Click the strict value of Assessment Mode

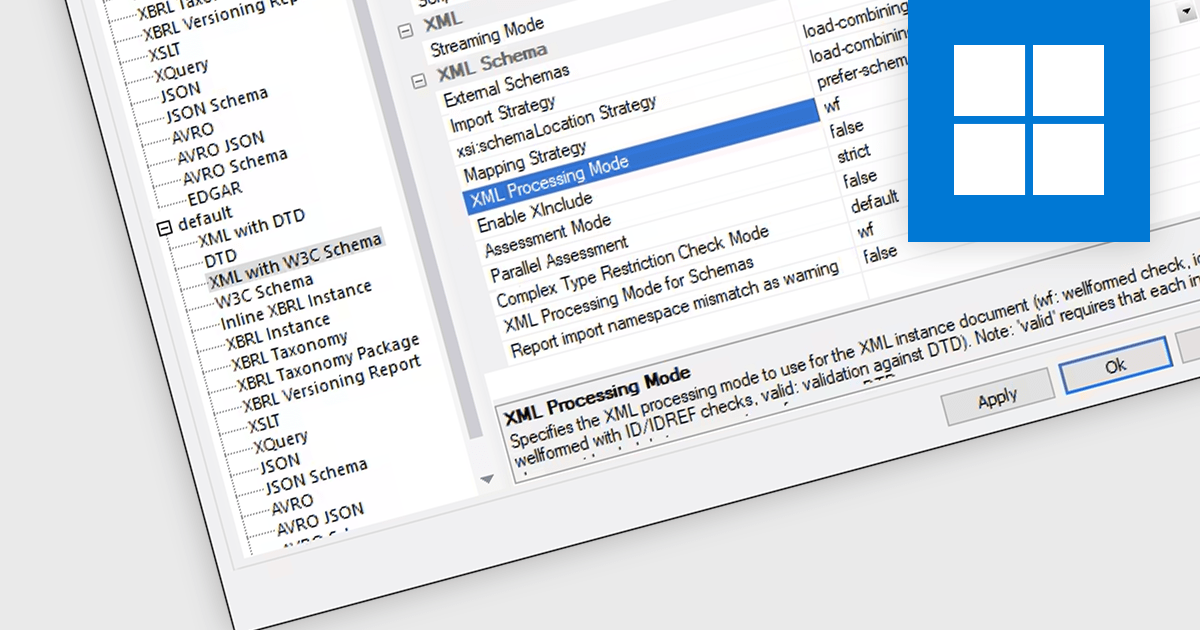coord(854,153)
